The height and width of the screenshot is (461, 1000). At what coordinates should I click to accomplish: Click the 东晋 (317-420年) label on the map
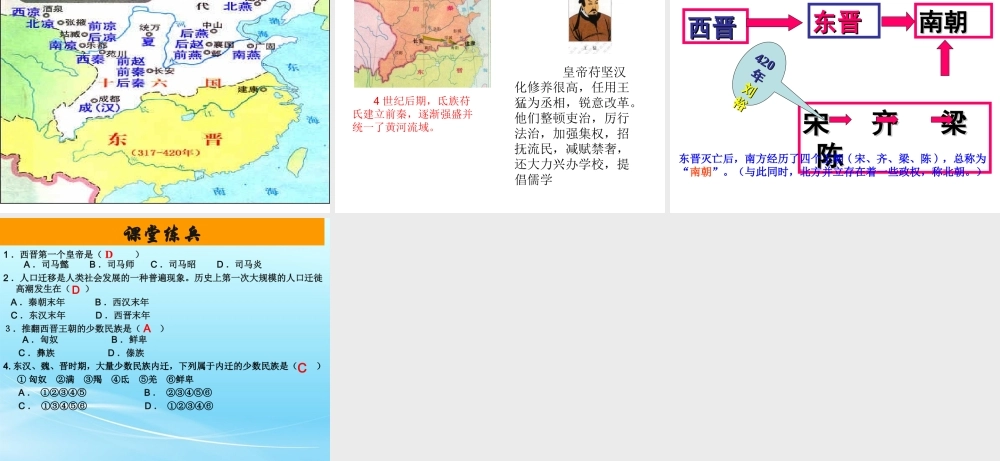point(164,144)
